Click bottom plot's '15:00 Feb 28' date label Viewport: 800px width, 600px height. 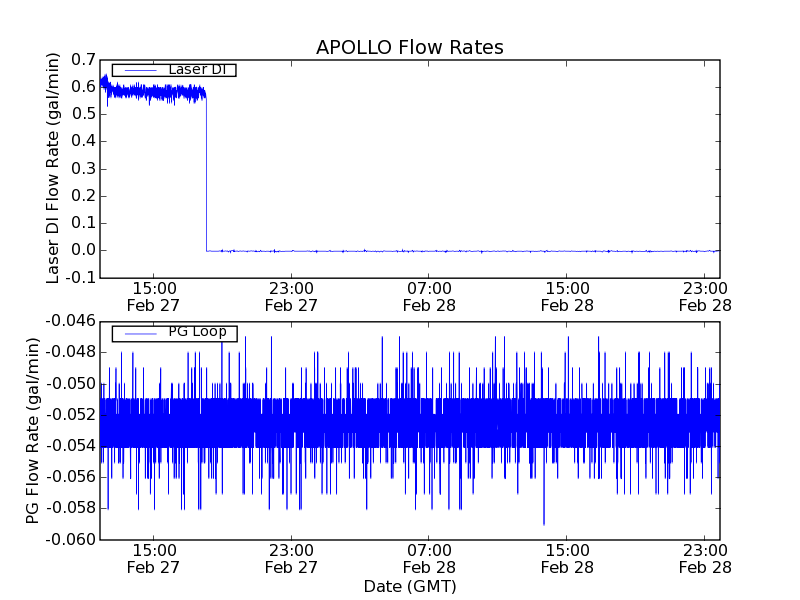click(x=567, y=559)
